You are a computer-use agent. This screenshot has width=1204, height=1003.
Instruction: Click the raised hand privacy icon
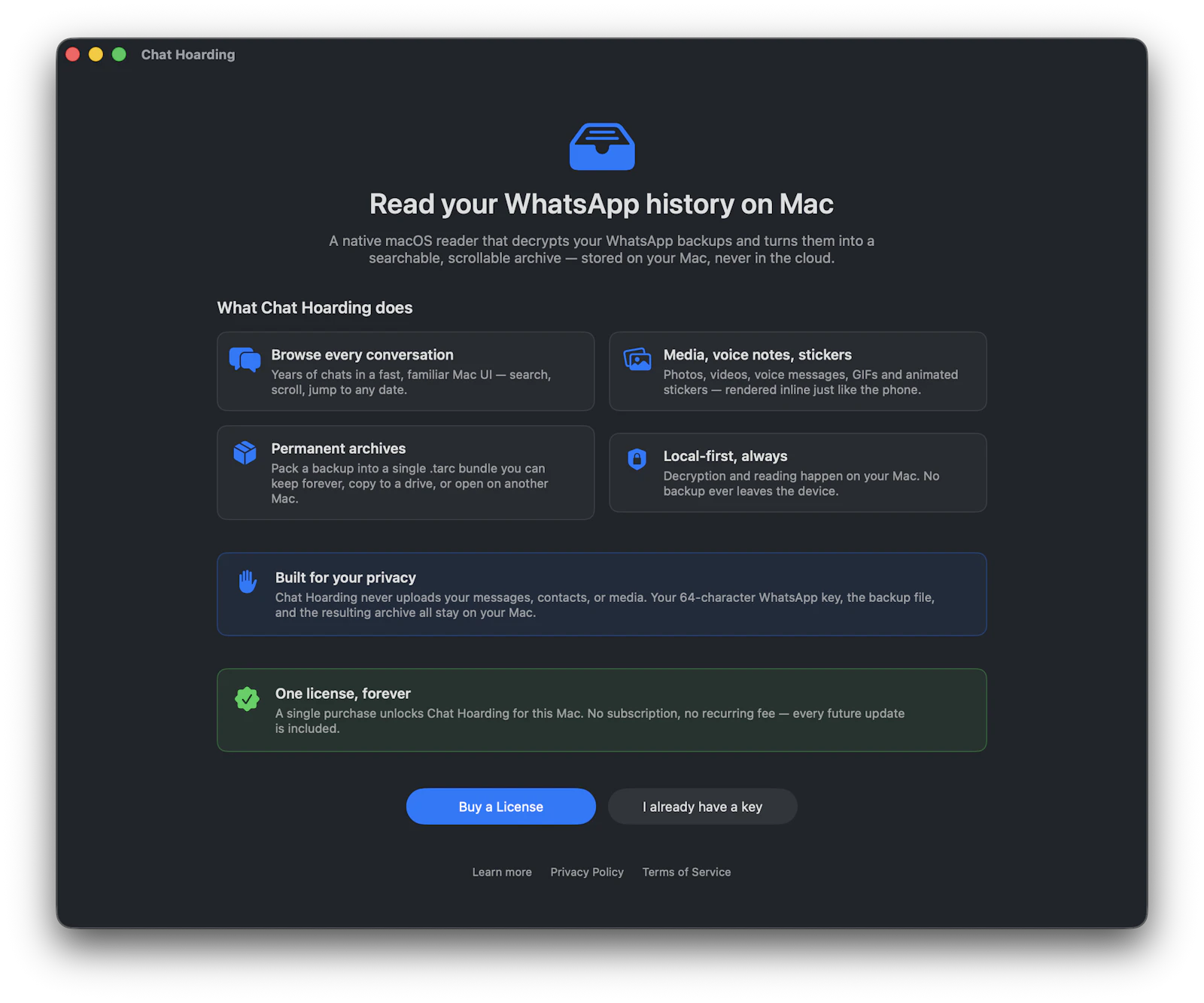[x=248, y=582]
